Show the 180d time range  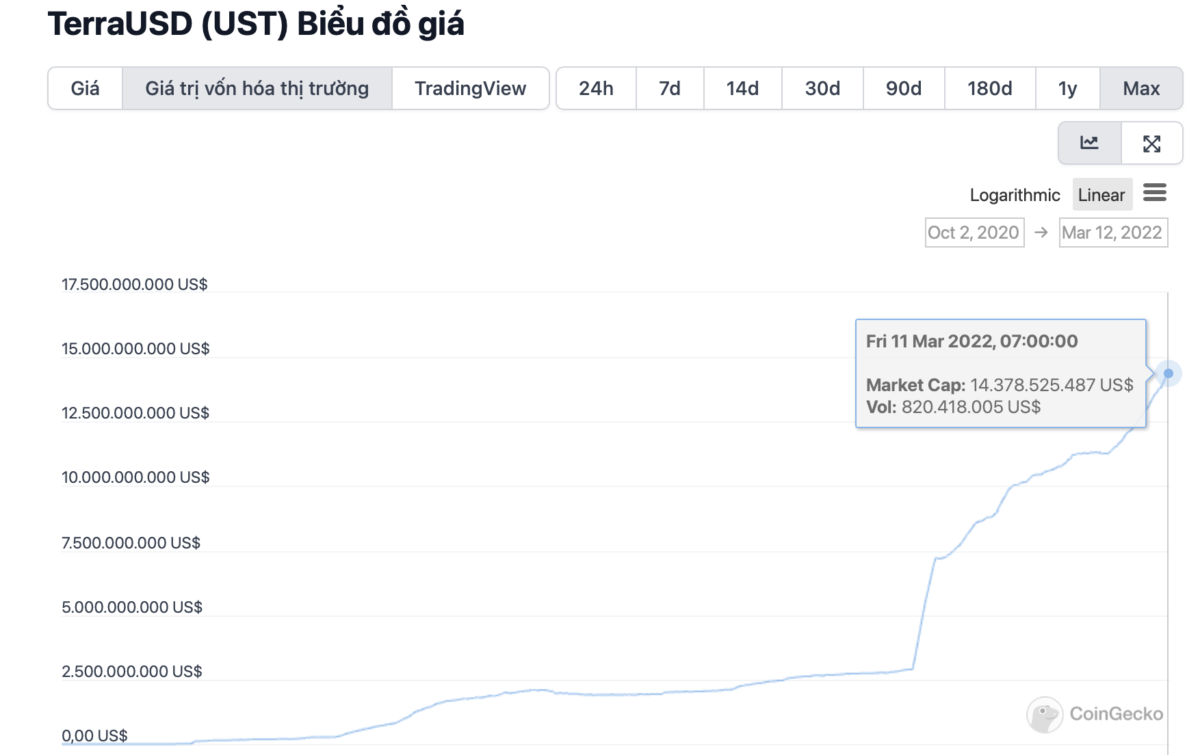[990, 88]
